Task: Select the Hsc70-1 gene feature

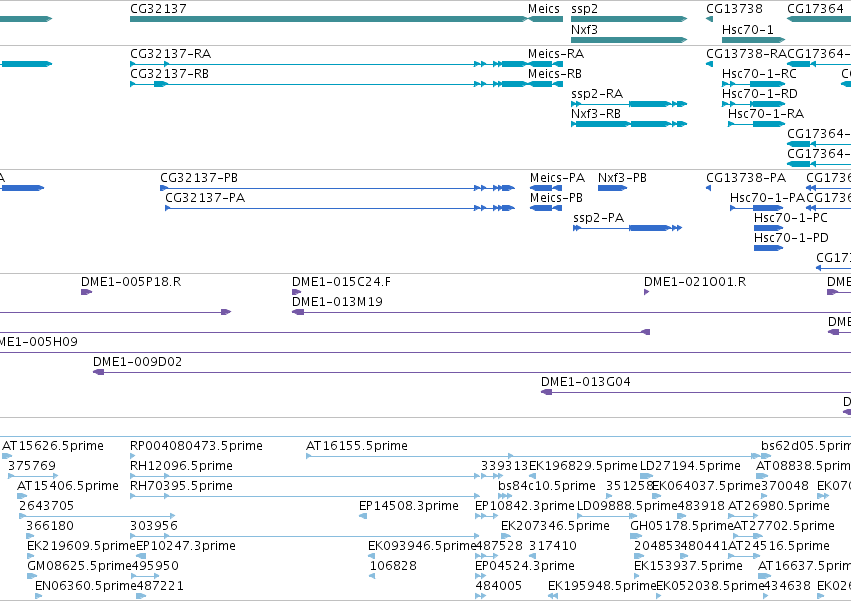Action: tap(753, 40)
